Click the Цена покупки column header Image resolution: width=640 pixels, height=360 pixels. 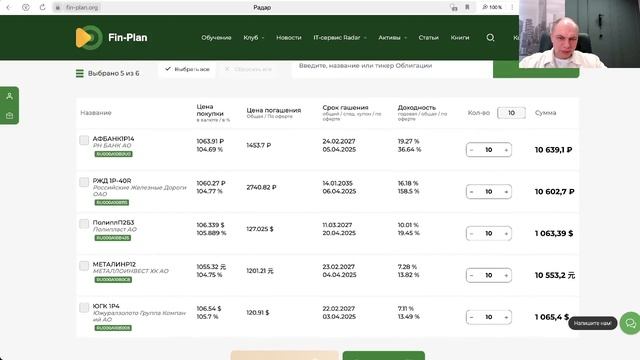tap(210, 110)
